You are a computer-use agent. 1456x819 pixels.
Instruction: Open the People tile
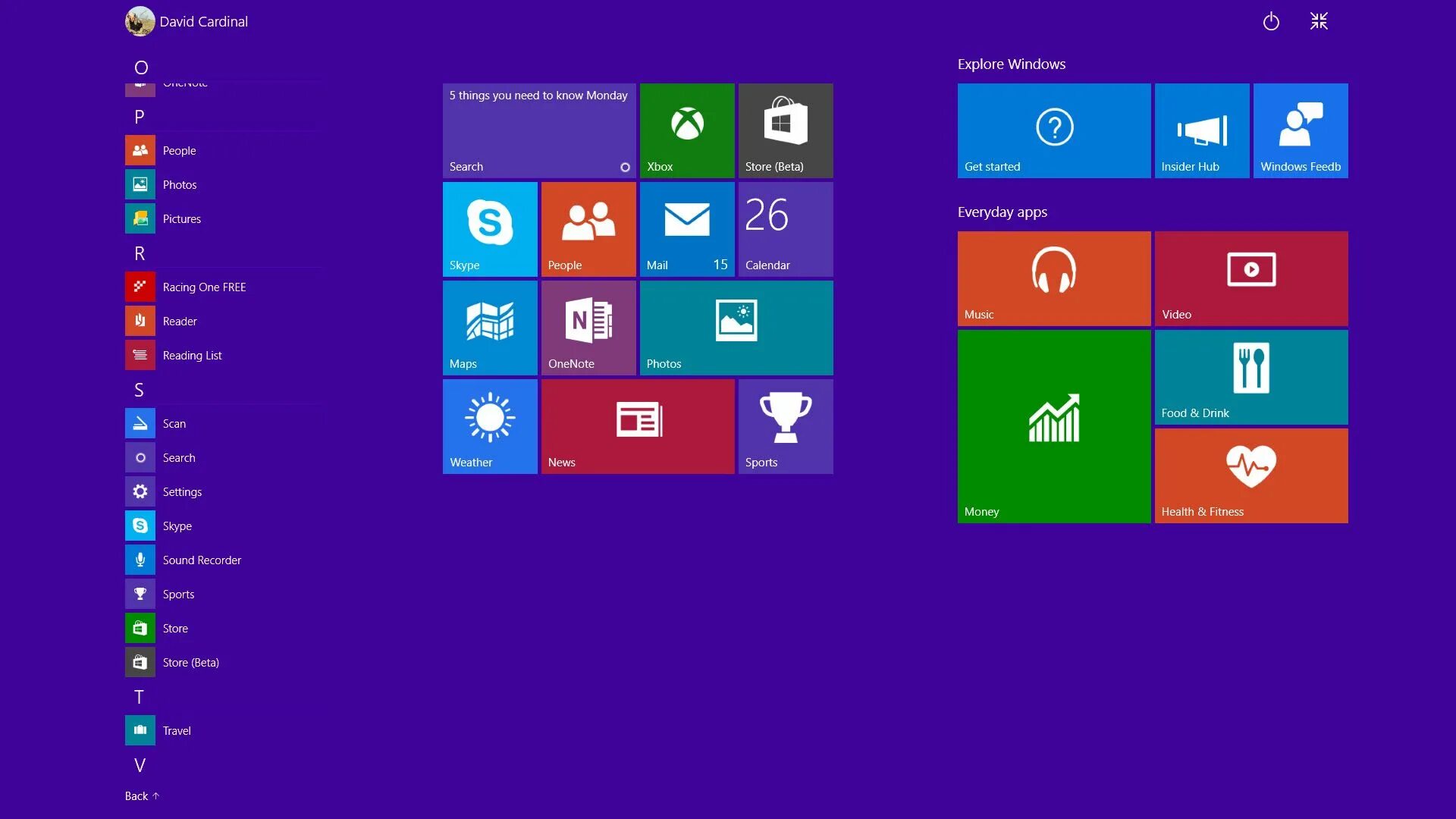[588, 229]
